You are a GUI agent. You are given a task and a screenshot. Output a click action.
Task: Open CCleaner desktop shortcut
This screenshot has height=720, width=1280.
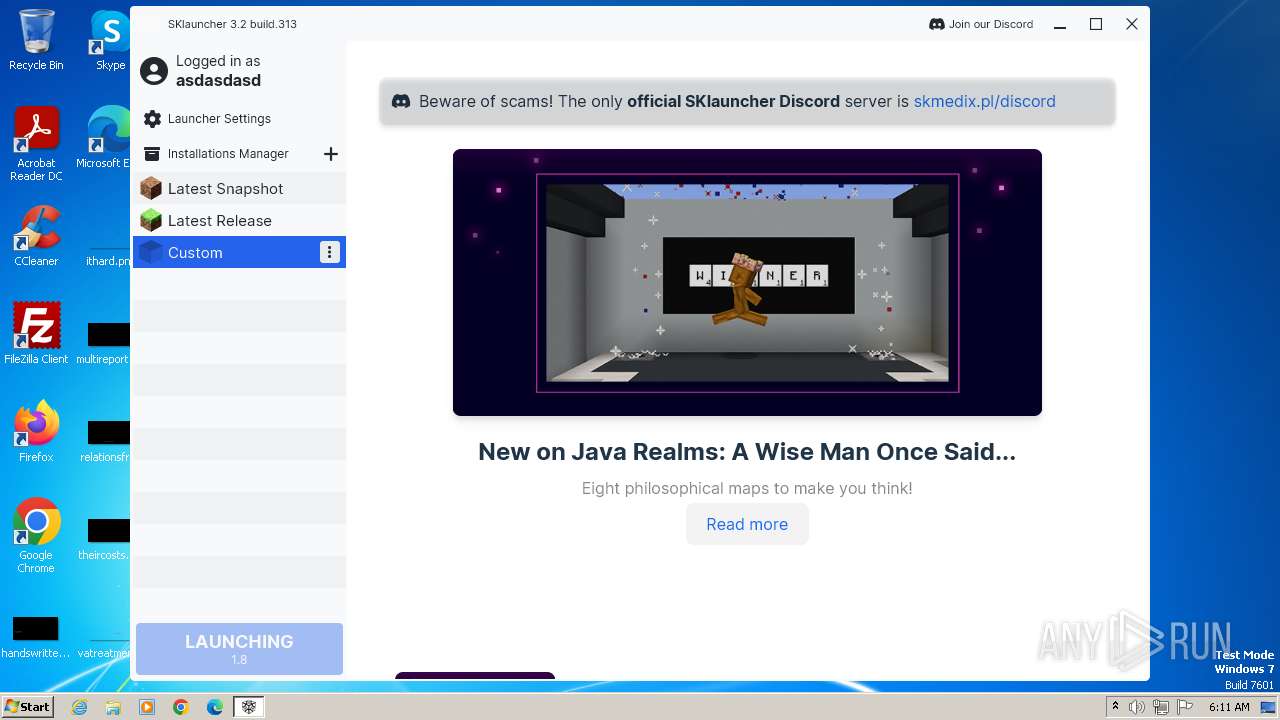click(x=36, y=236)
